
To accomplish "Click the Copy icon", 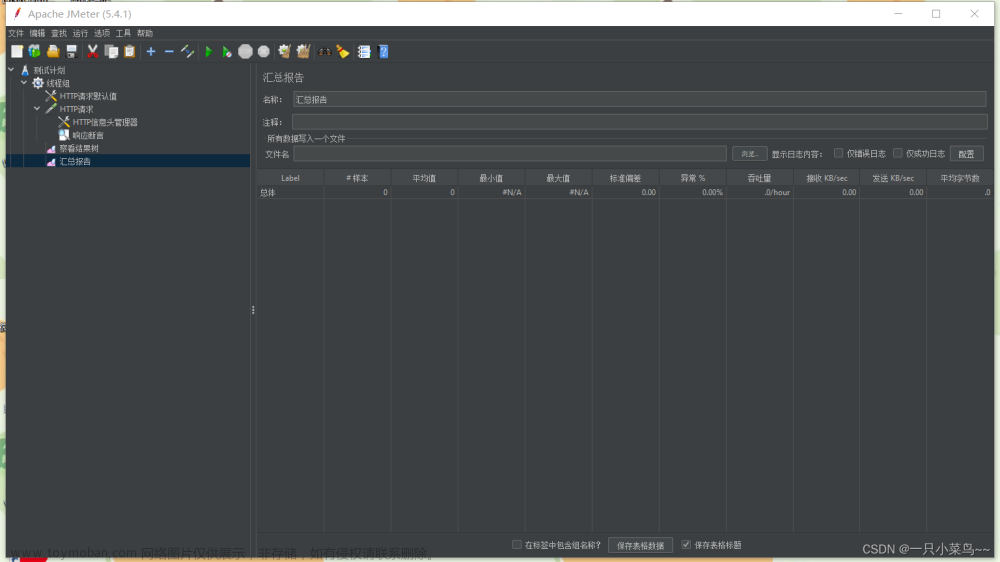I will pos(111,52).
